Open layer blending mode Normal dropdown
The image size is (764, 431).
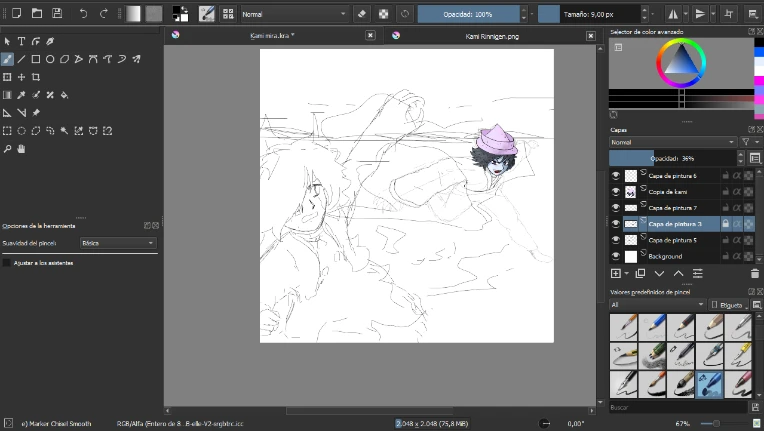point(672,142)
